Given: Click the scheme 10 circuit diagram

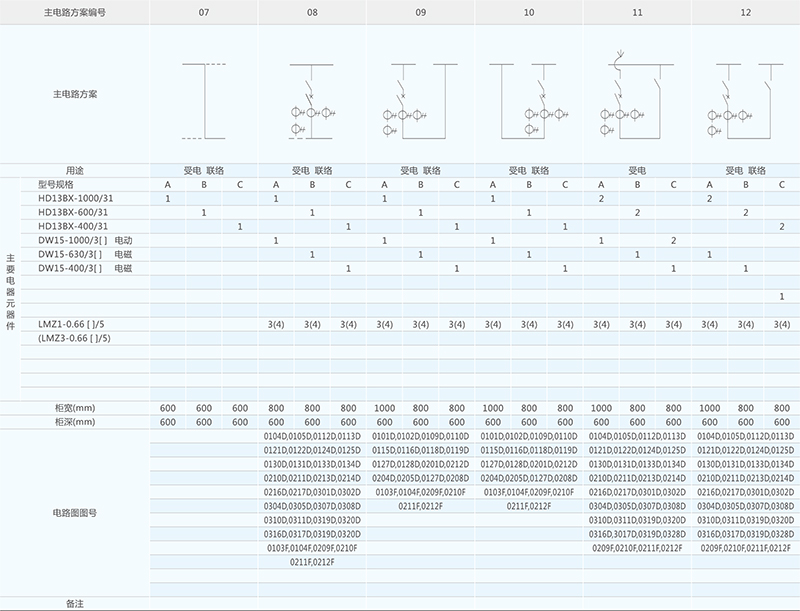Looking at the screenshot, I should point(527,100).
